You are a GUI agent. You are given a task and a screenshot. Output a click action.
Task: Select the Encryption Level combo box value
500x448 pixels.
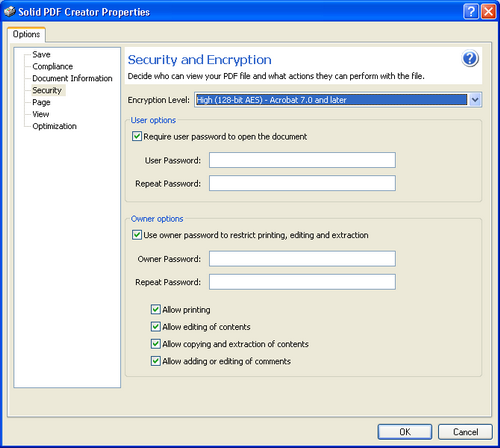[x=331, y=100]
